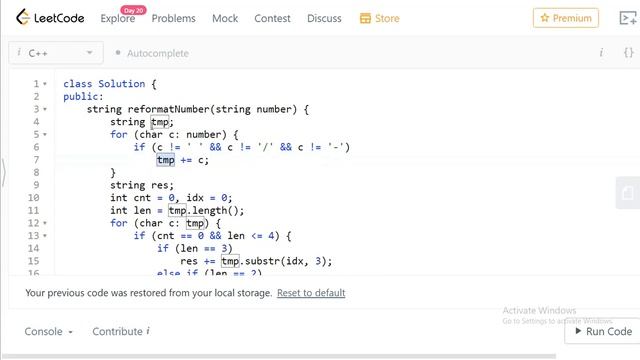Open the Store shop icon

[365, 18]
